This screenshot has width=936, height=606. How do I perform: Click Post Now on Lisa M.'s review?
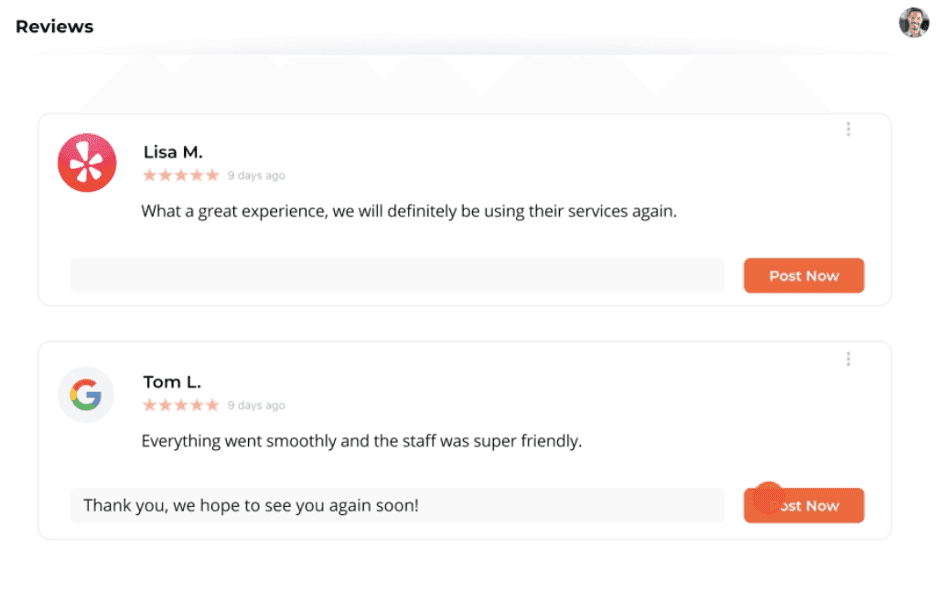pos(803,275)
